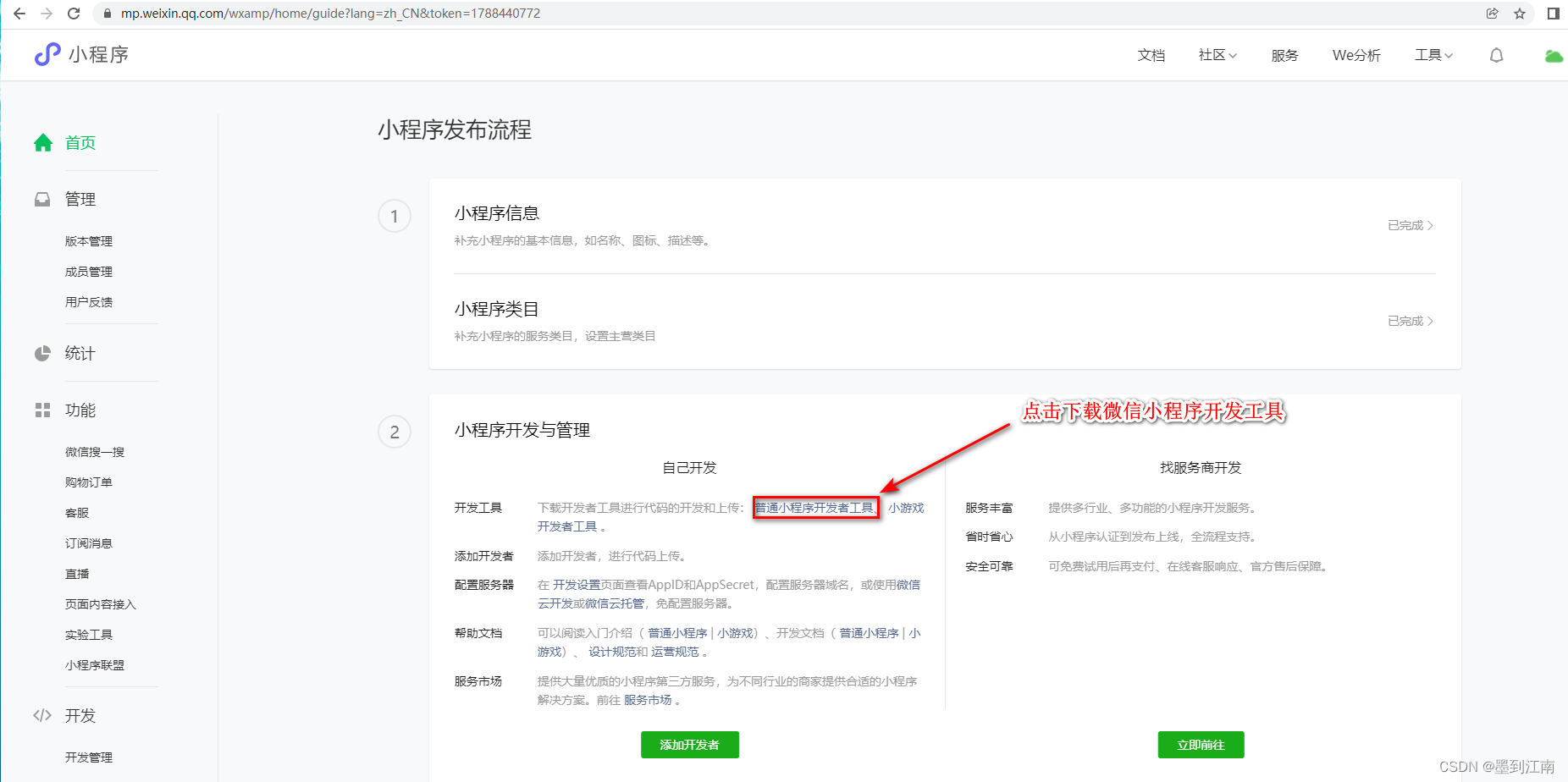The height and width of the screenshot is (782, 1568).
Task: Click the share page icon
Action: click(1492, 14)
